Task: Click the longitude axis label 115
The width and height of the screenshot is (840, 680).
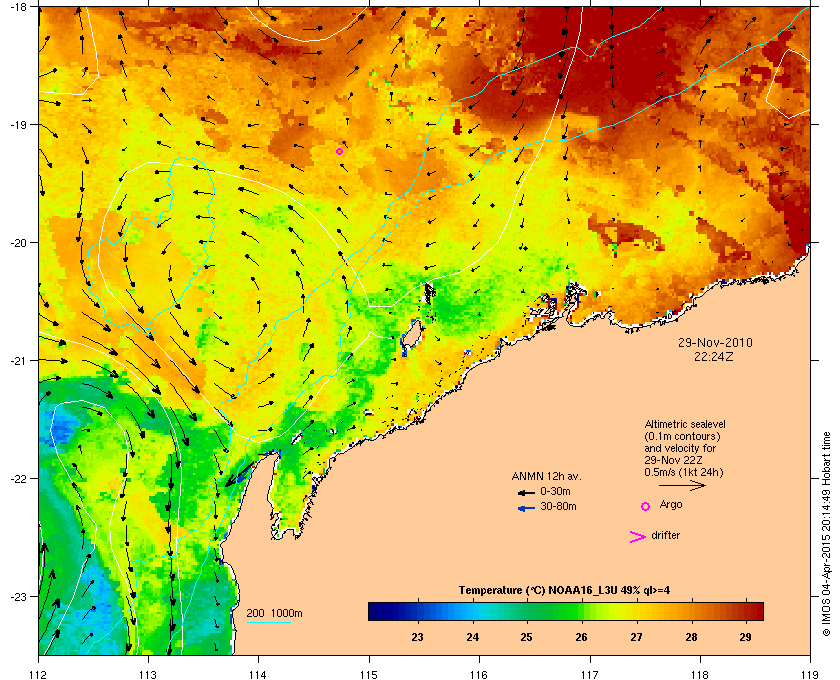Action: tap(369, 675)
